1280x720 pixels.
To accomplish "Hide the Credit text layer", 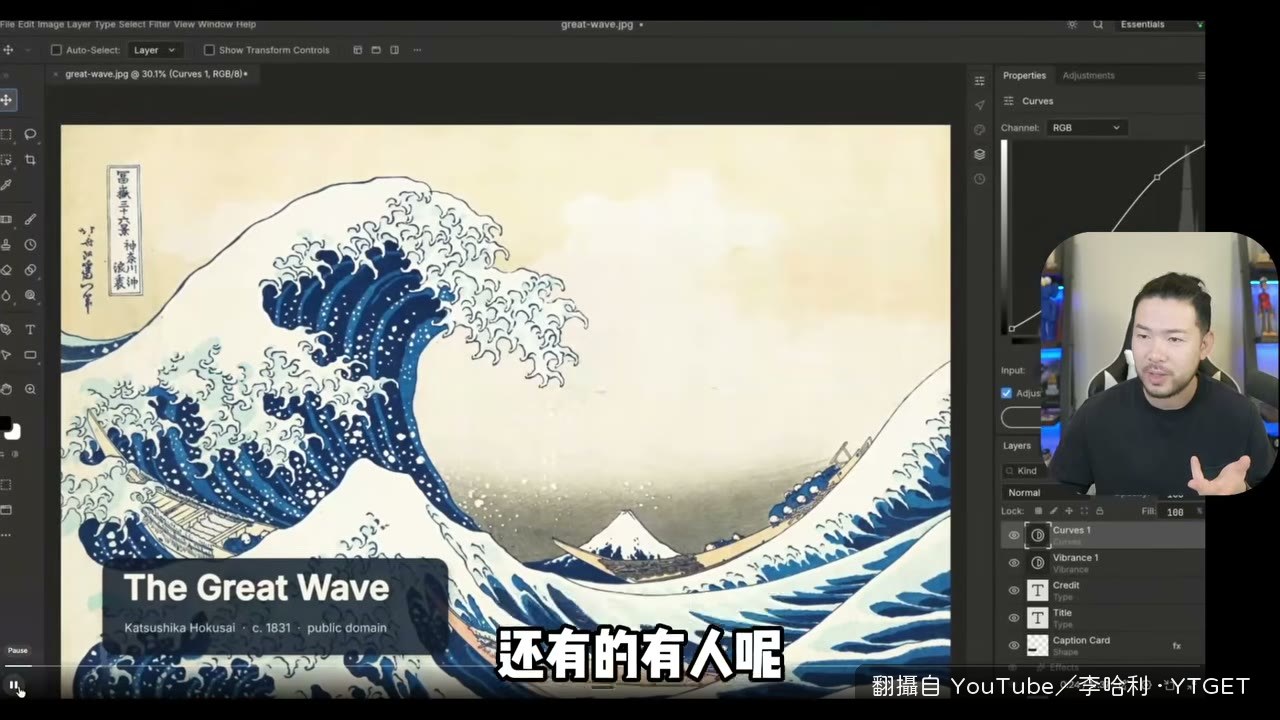I will pos(1013,590).
